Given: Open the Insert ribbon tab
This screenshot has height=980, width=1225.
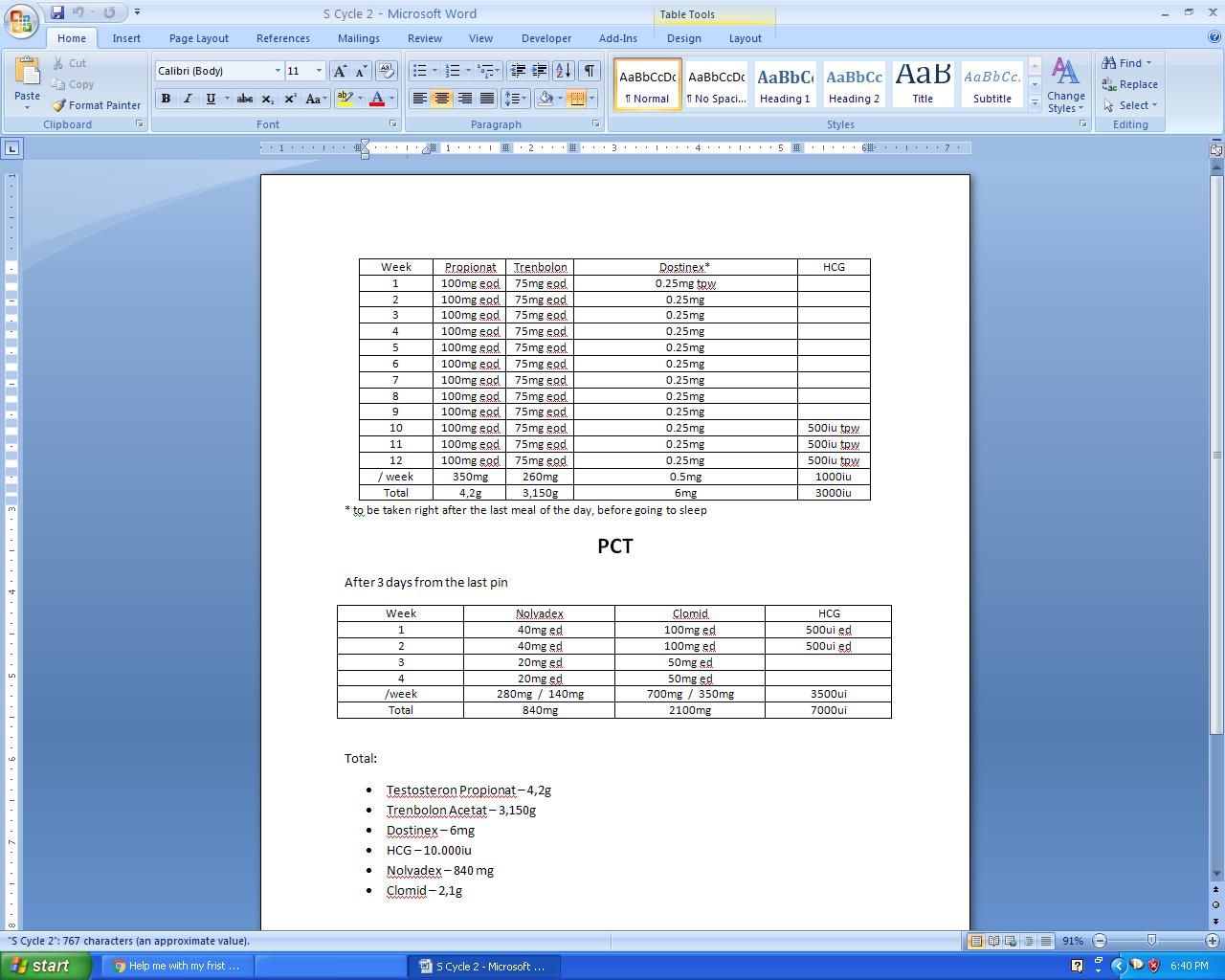Looking at the screenshot, I should pyautogui.click(x=126, y=38).
